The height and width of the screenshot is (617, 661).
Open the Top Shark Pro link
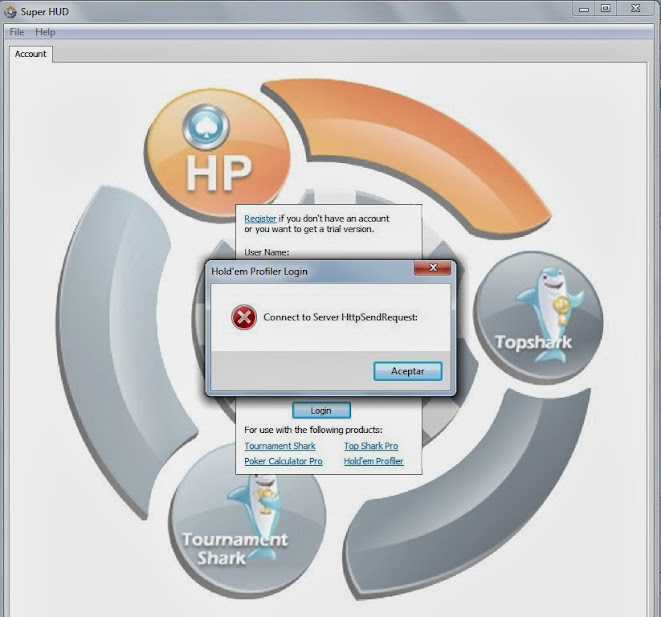click(371, 446)
